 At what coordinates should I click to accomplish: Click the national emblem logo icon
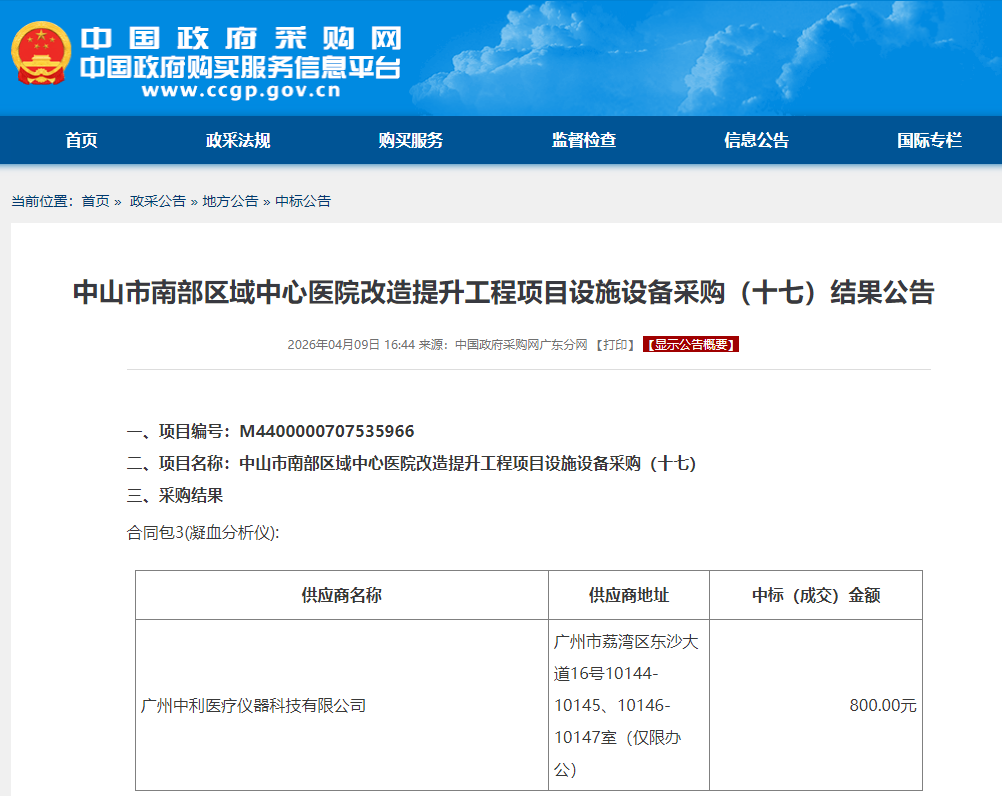[41, 54]
